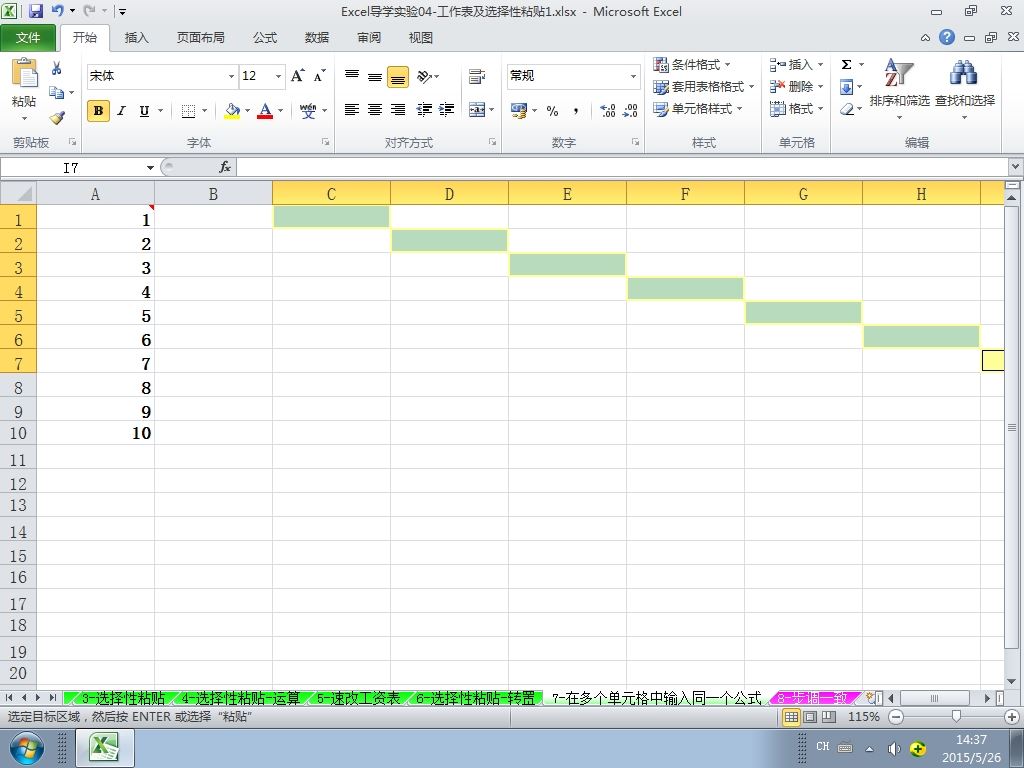Screen dimensions: 1024x768
Task: Open 查找和选择 find and select menu
Action: [x=965, y=90]
